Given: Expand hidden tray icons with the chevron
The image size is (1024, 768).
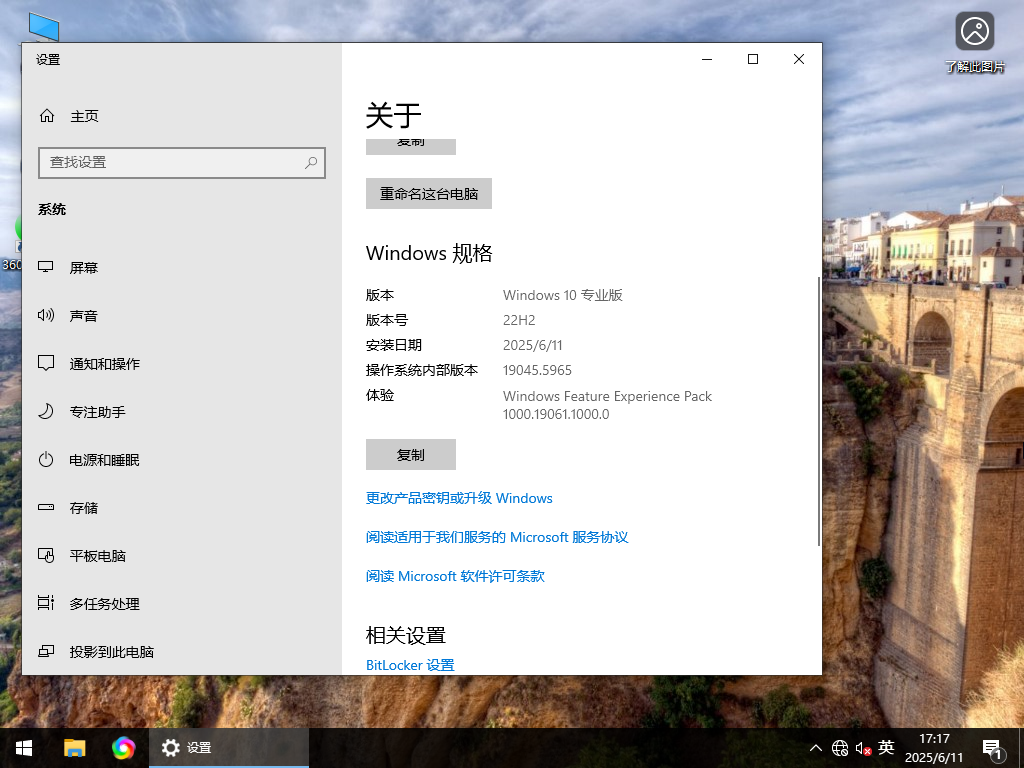Looking at the screenshot, I should (816, 747).
